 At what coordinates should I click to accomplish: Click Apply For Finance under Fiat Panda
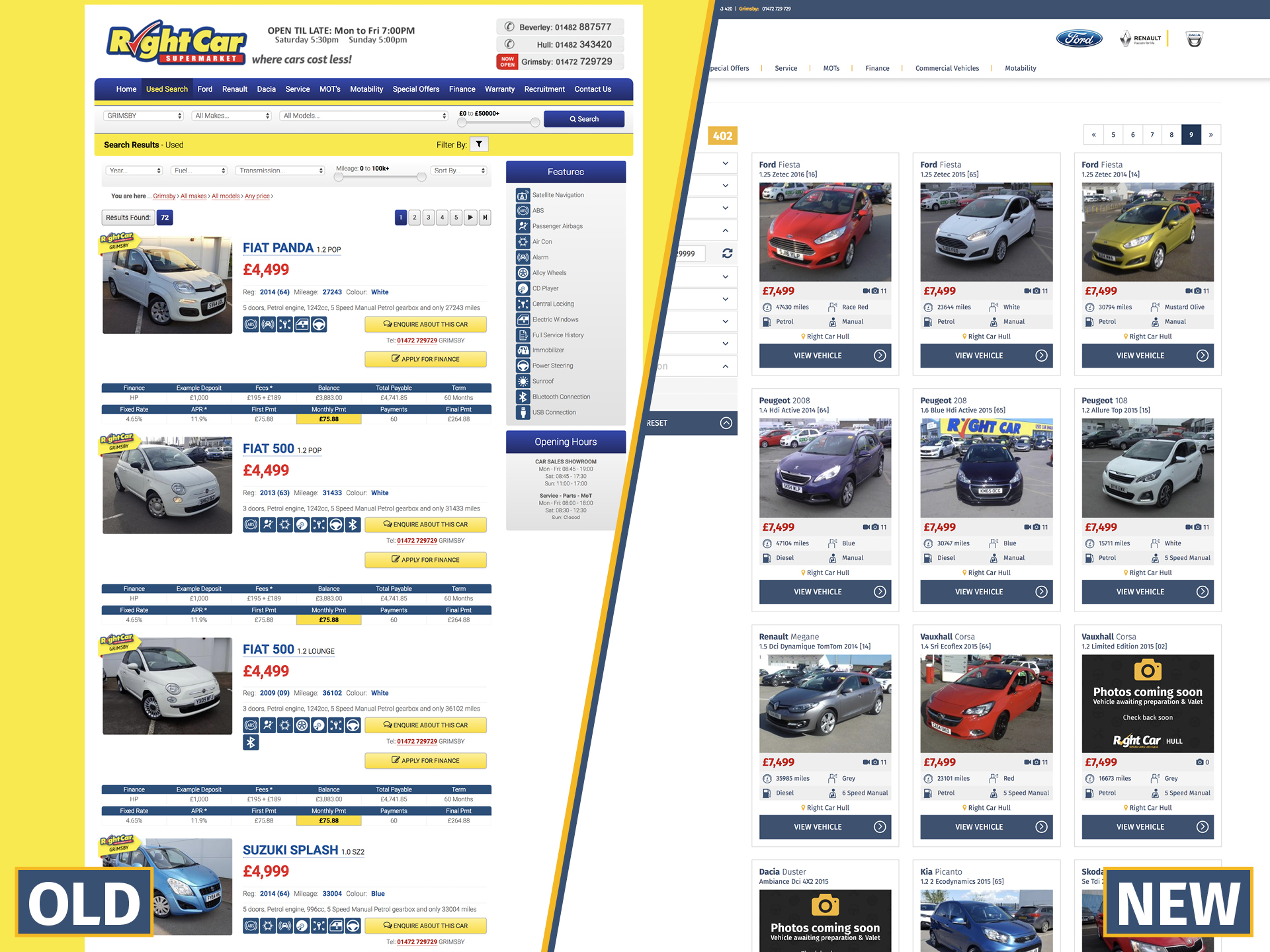coord(425,359)
